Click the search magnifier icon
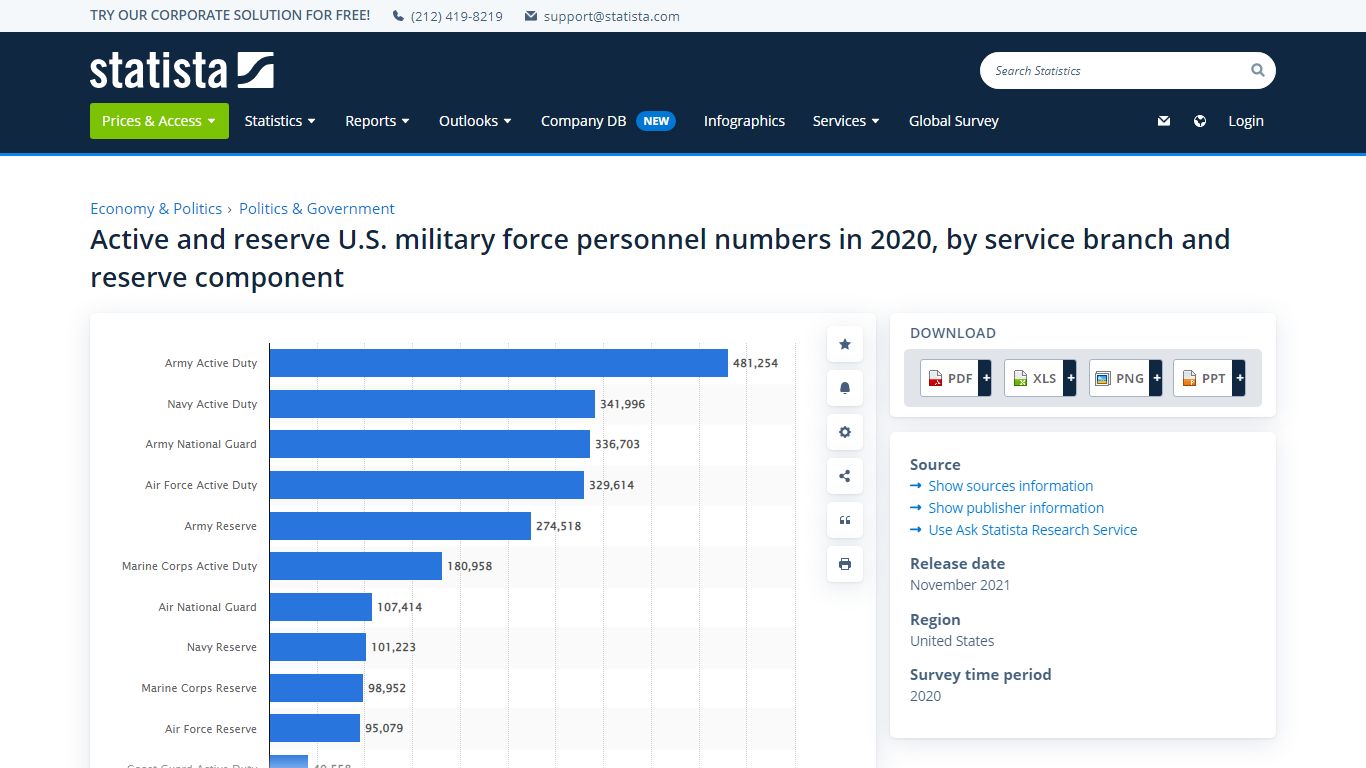1366x768 pixels. pos(1257,70)
